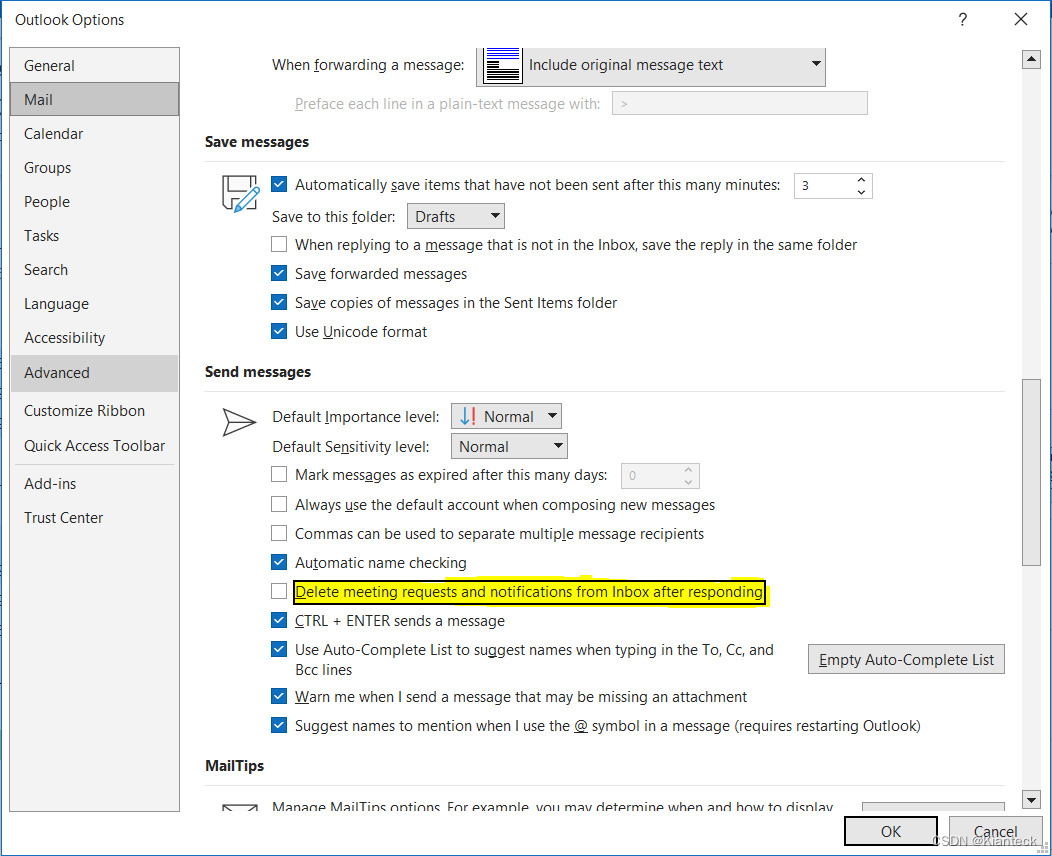The height and width of the screenshot is (856, 1052).
Task: Click the save messages disk-and-pencil icon
Action: 240,193
